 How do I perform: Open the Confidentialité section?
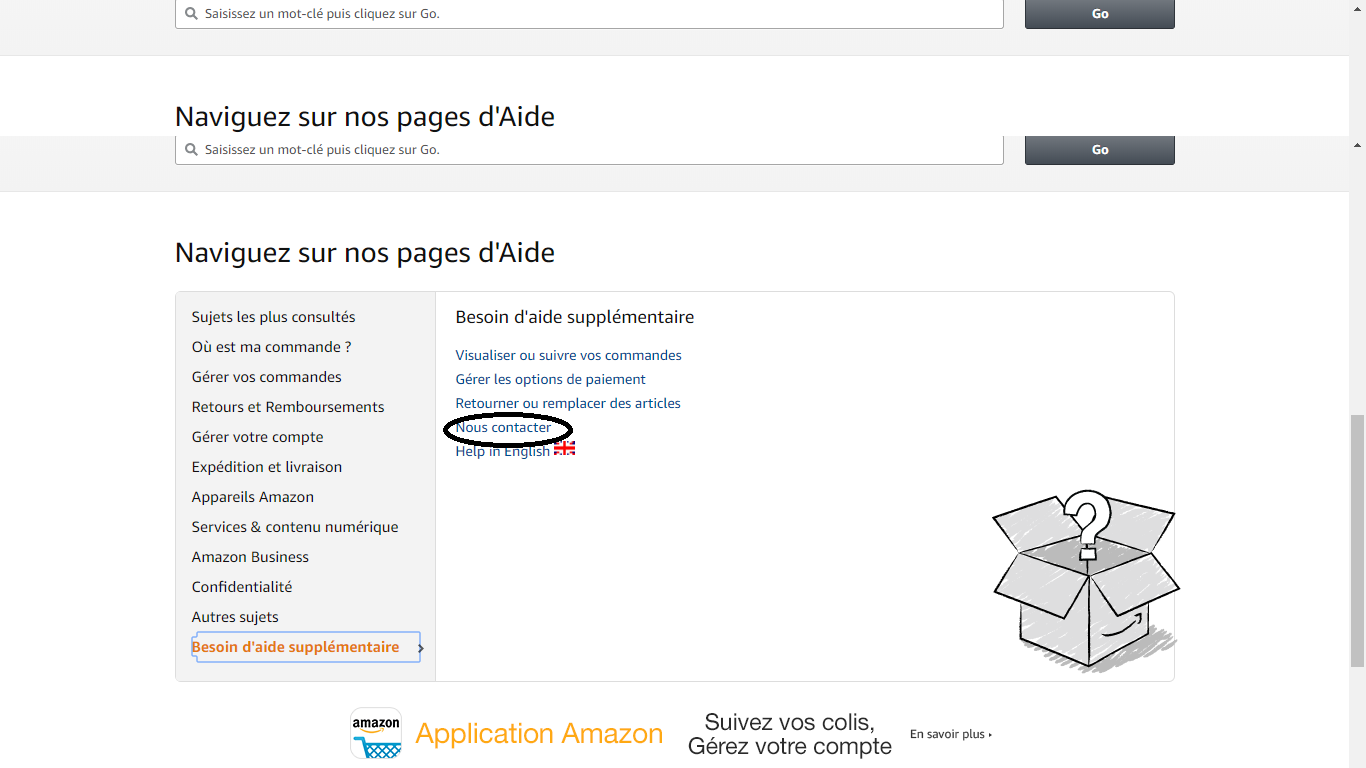[x=242, y=587]
